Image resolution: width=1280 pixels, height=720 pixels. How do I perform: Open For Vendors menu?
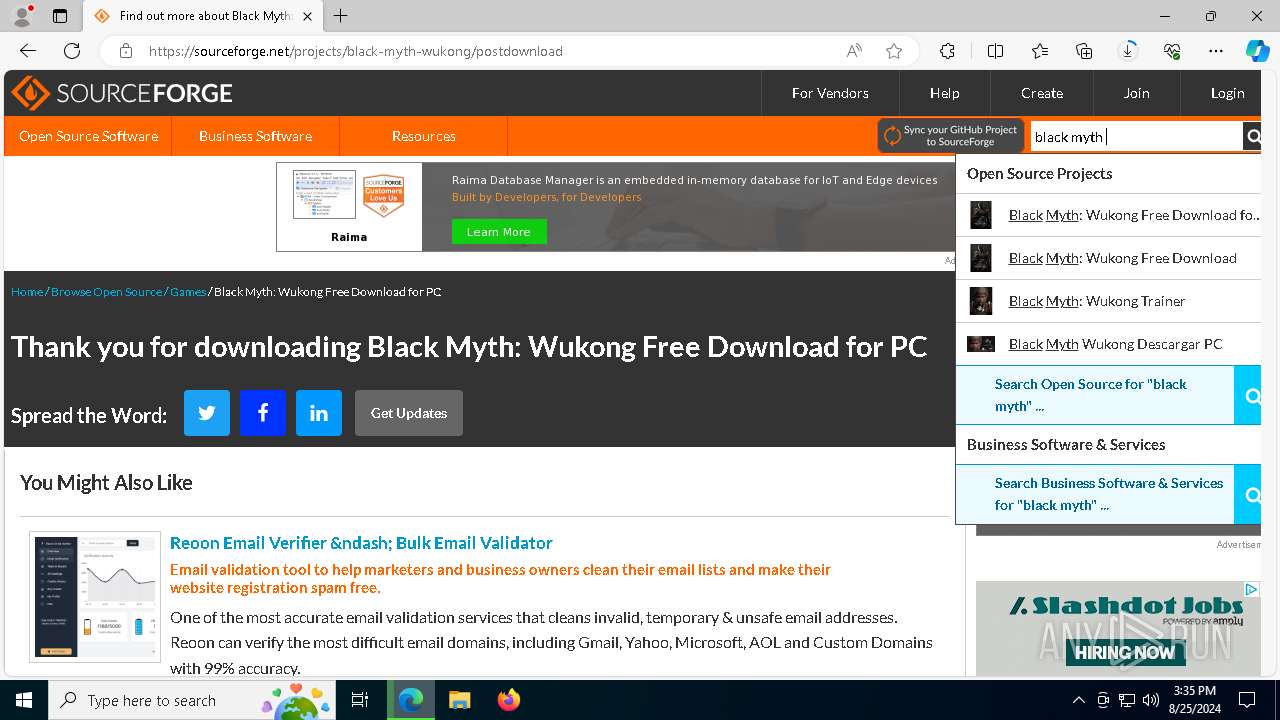pos(830,93)
